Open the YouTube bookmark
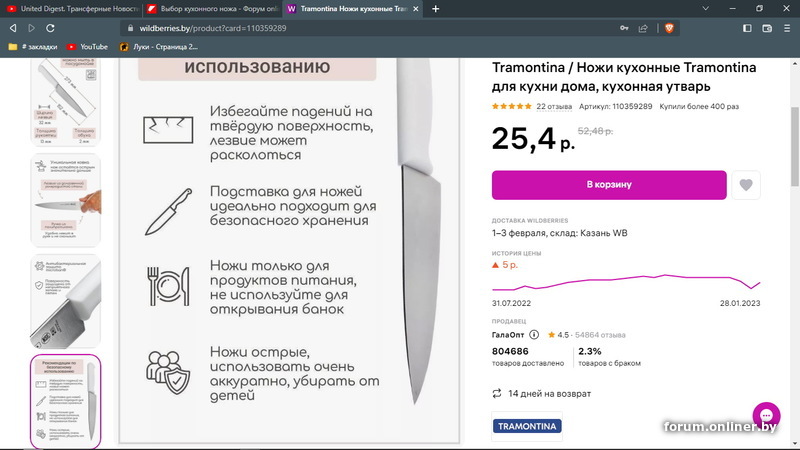This screenshot has width=800, height=450. click(x=87, y=46)
